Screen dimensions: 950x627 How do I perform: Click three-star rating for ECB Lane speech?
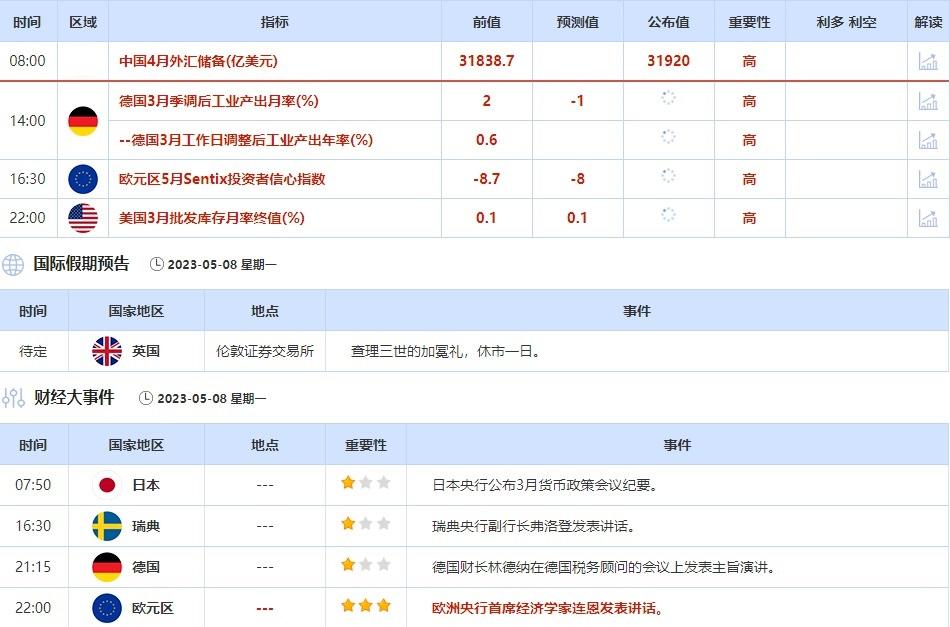tap(365, 606)
